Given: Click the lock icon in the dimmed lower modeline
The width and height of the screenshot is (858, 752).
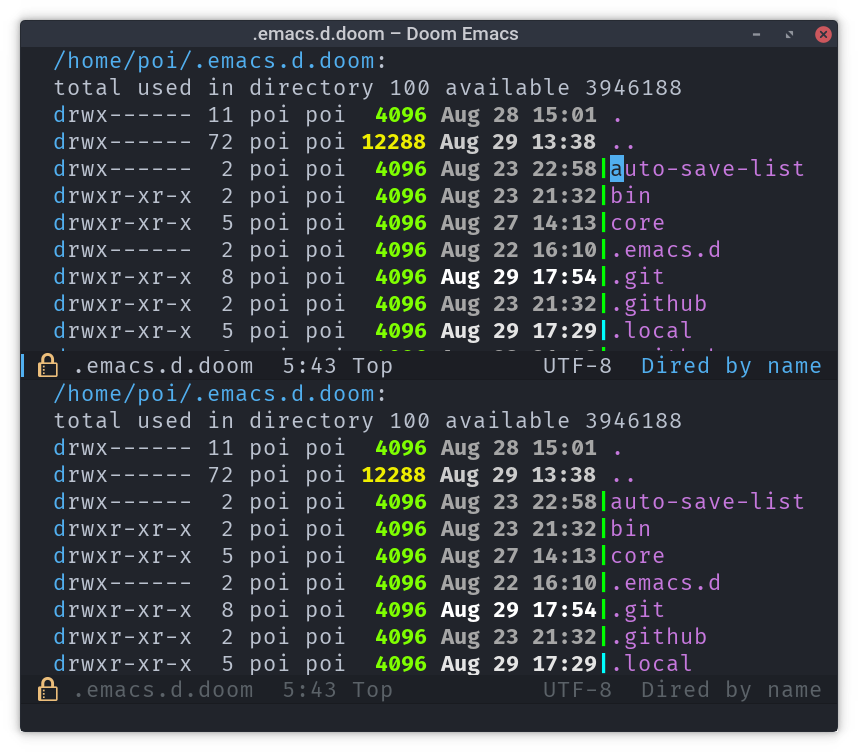Looking at the screenshot, I should point(48,690).
